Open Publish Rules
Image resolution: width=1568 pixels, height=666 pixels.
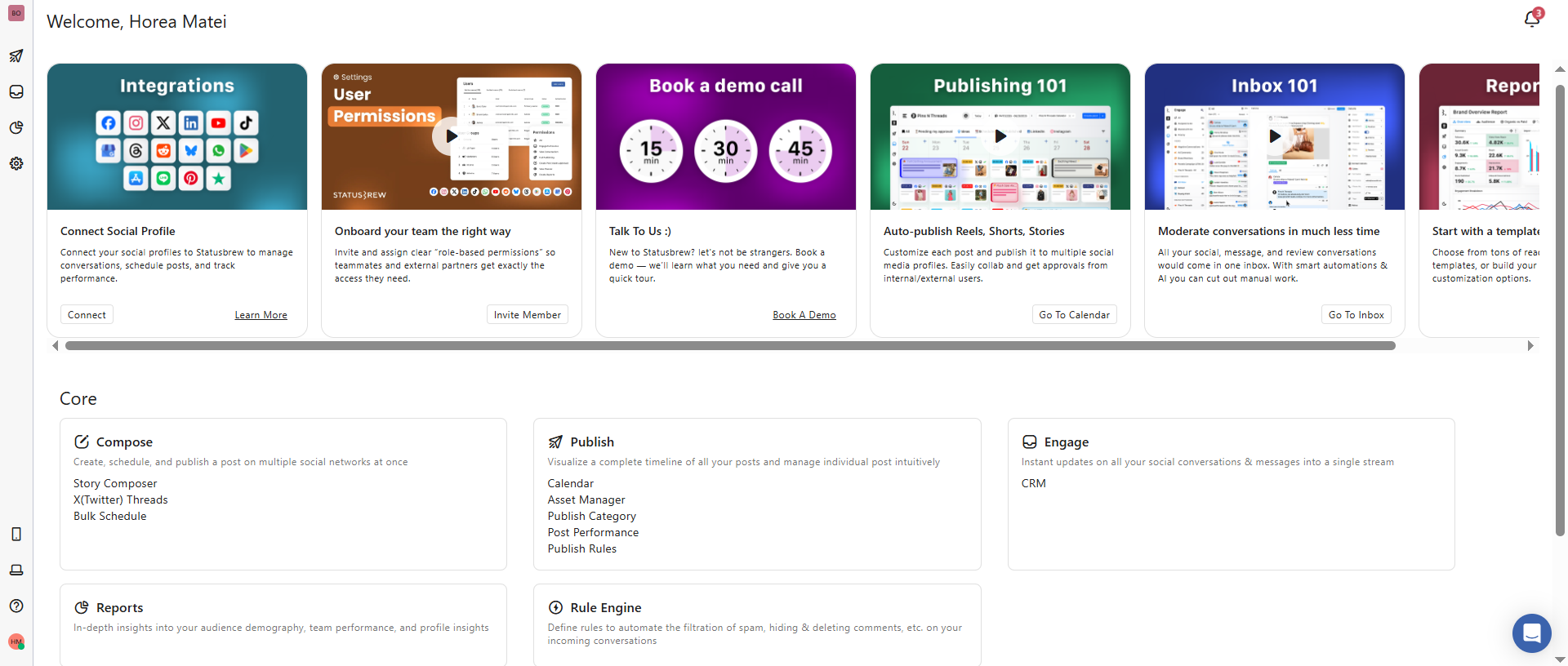[x=582, y=548]
